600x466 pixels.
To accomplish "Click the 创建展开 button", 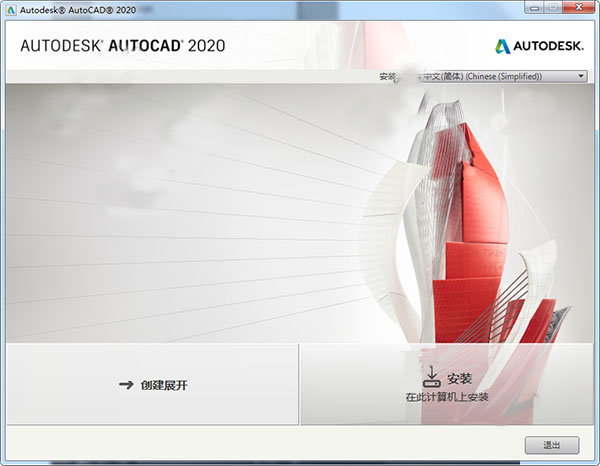I will 152,384.
